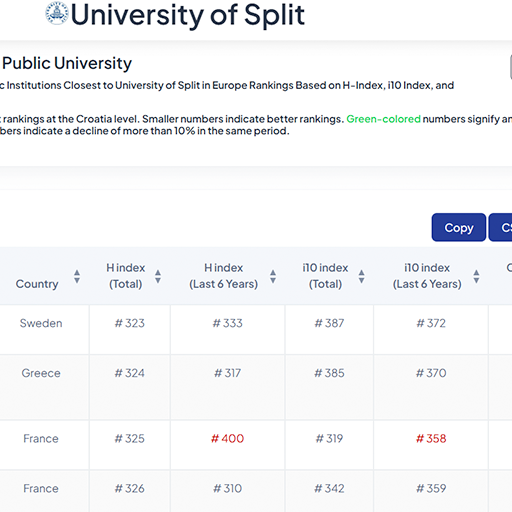Click the H index (Last 6 Years) header text
Image resolution: width=512 pixels, height=512 pixels.
[x=224, y=276]
